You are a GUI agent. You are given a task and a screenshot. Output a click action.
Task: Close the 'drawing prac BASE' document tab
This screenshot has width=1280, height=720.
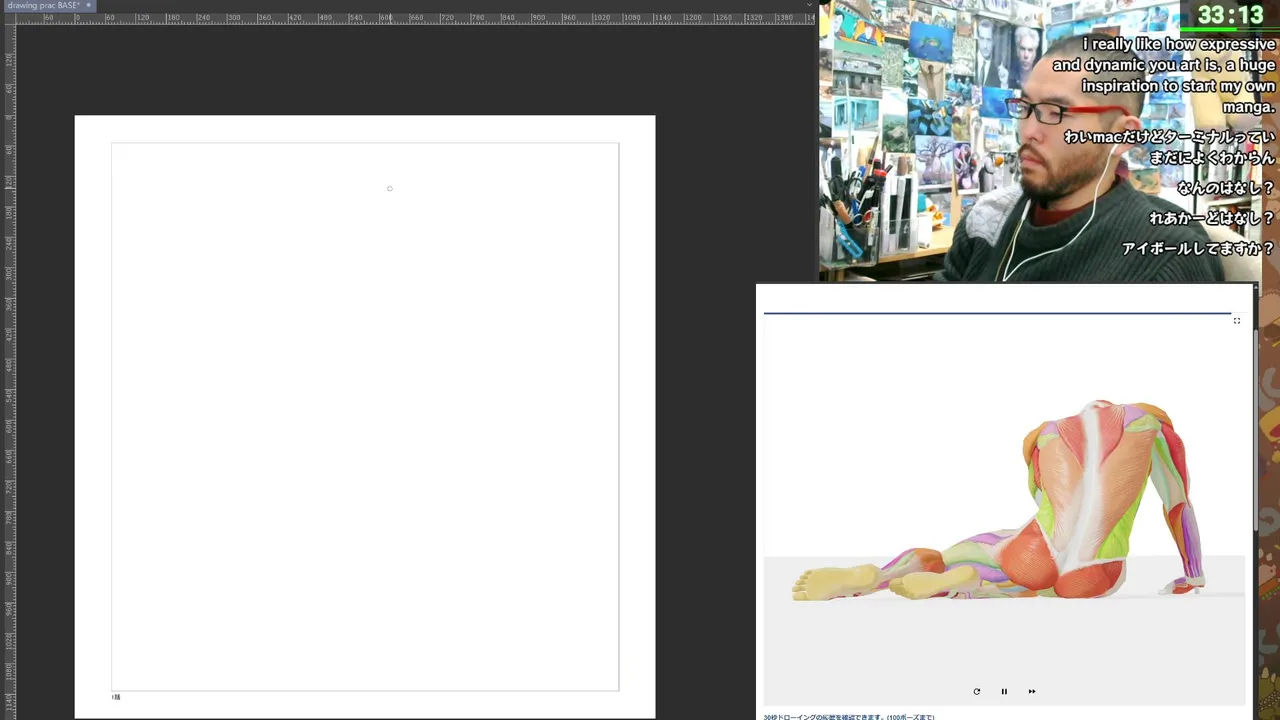[x=88, y=5]
